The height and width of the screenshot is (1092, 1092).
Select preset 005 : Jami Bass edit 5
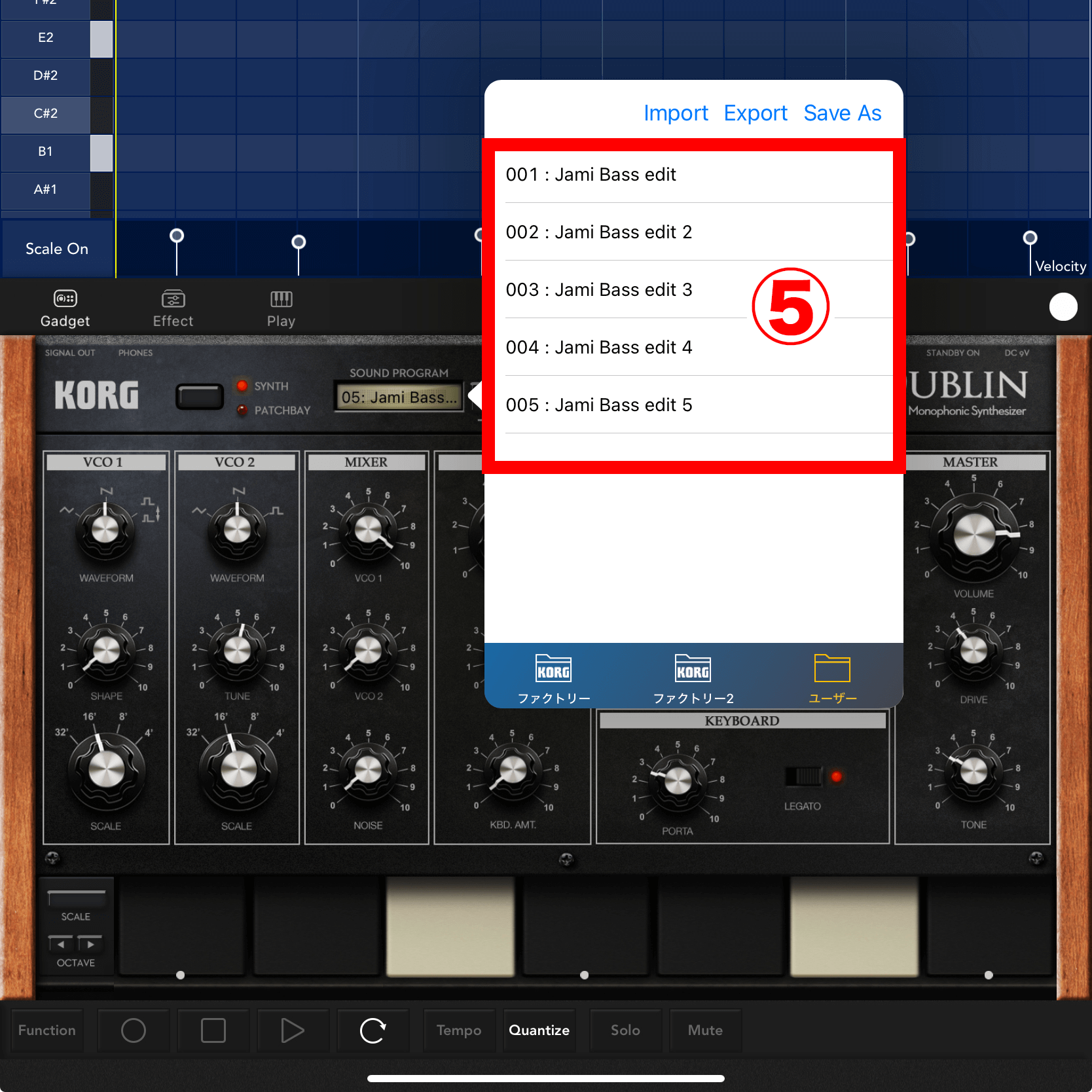[694, 405]
